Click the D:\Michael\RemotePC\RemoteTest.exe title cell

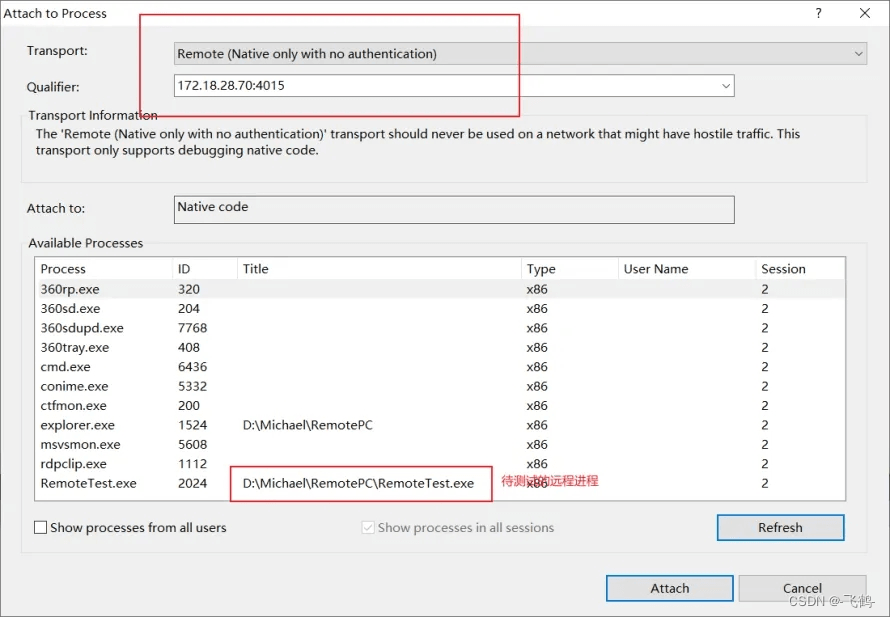358,483
